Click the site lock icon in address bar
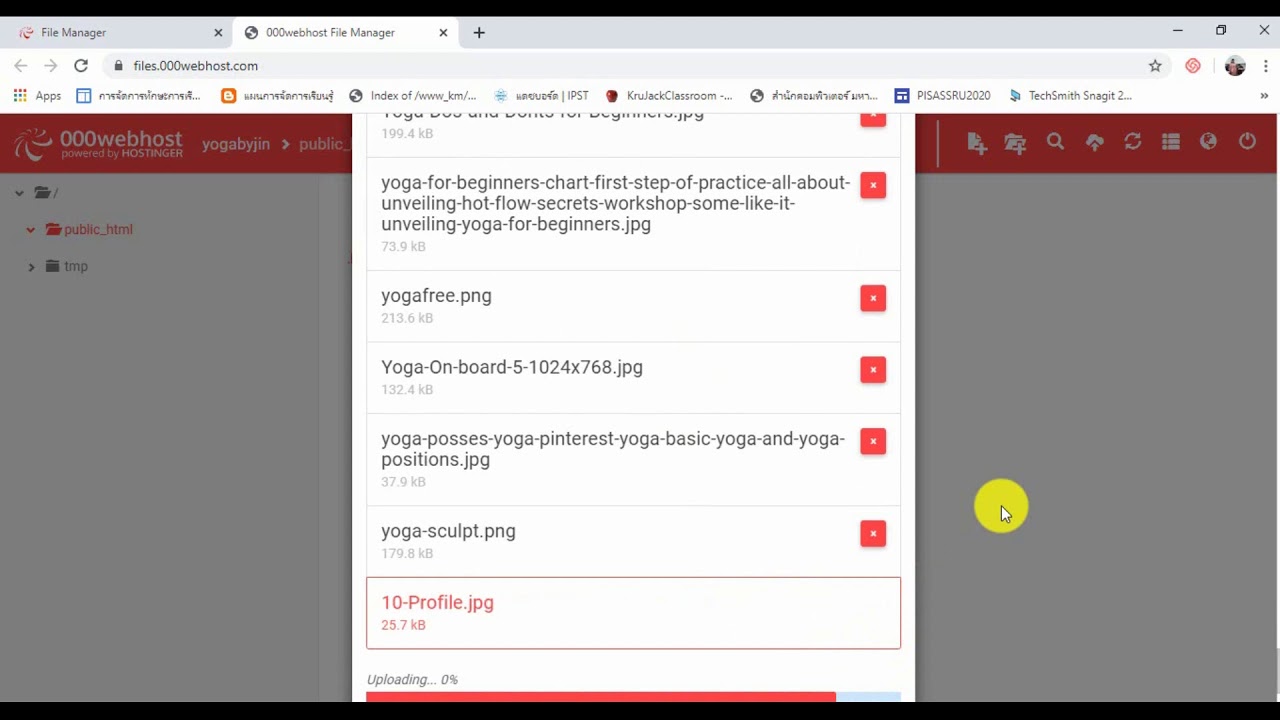This screenshot has height=720, width=1280. 119,66
